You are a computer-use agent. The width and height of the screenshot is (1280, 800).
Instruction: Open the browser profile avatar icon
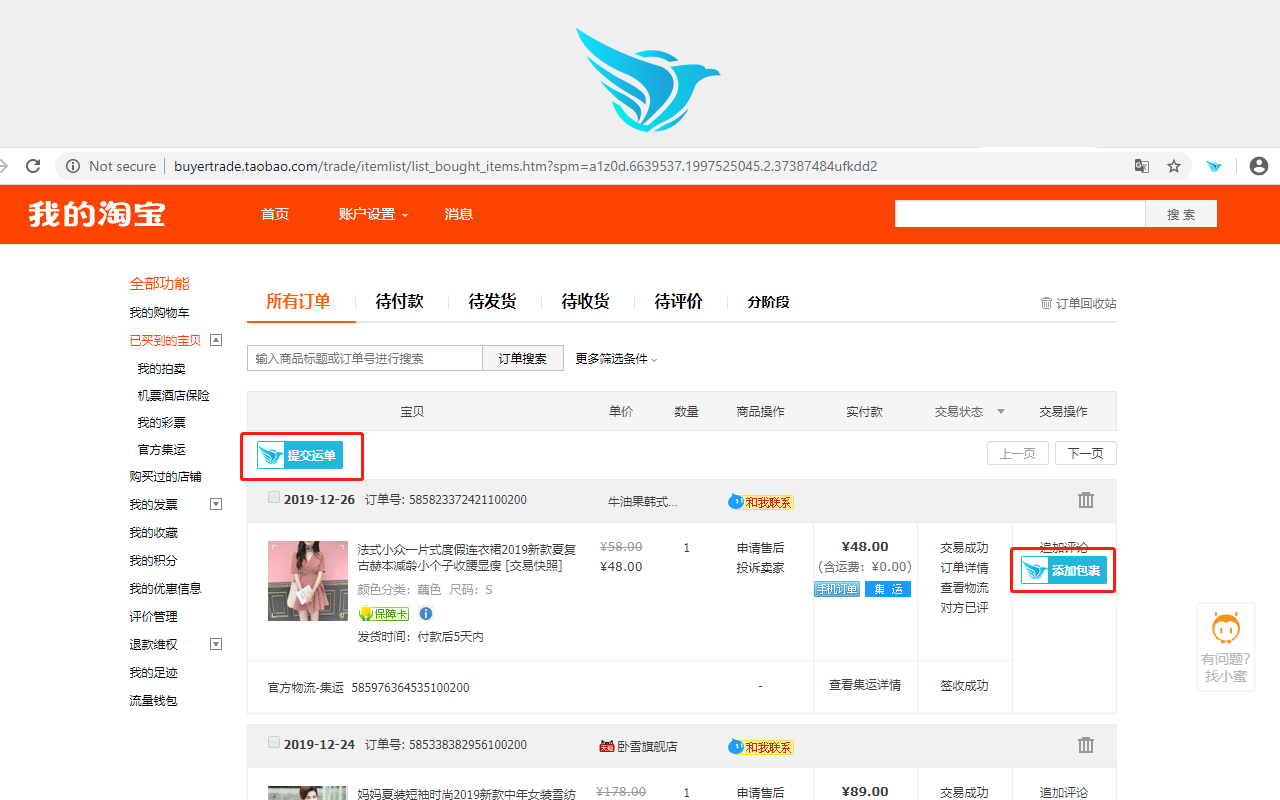click(1259, 166)
